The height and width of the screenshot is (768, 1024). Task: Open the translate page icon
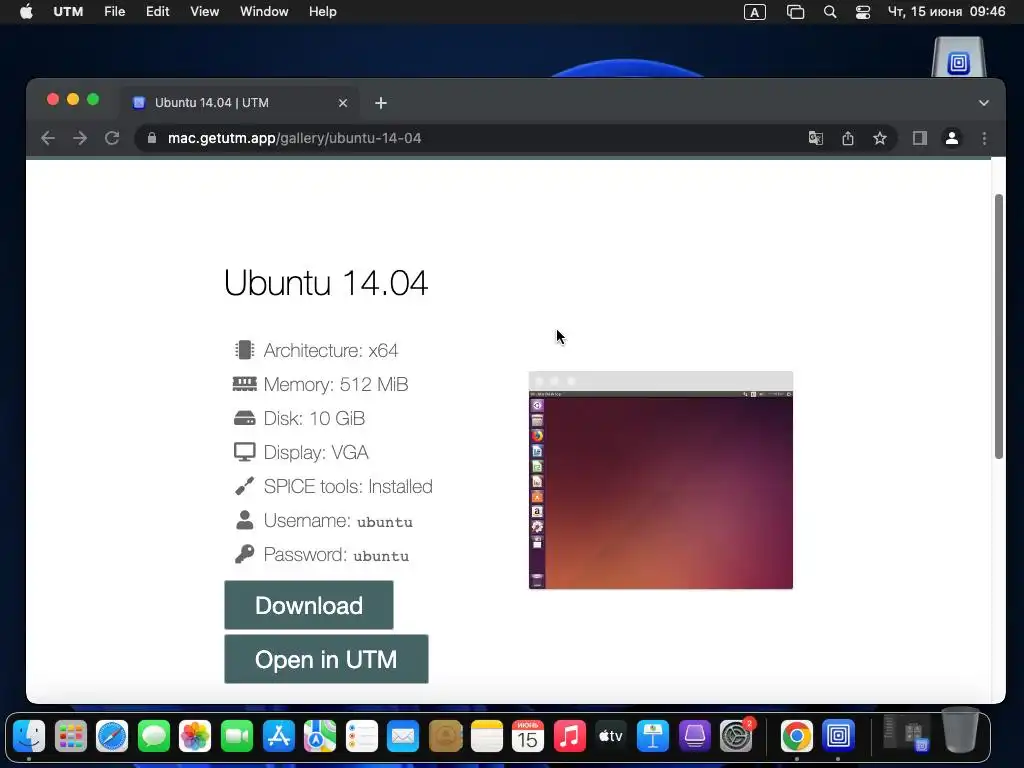(816, 138)
